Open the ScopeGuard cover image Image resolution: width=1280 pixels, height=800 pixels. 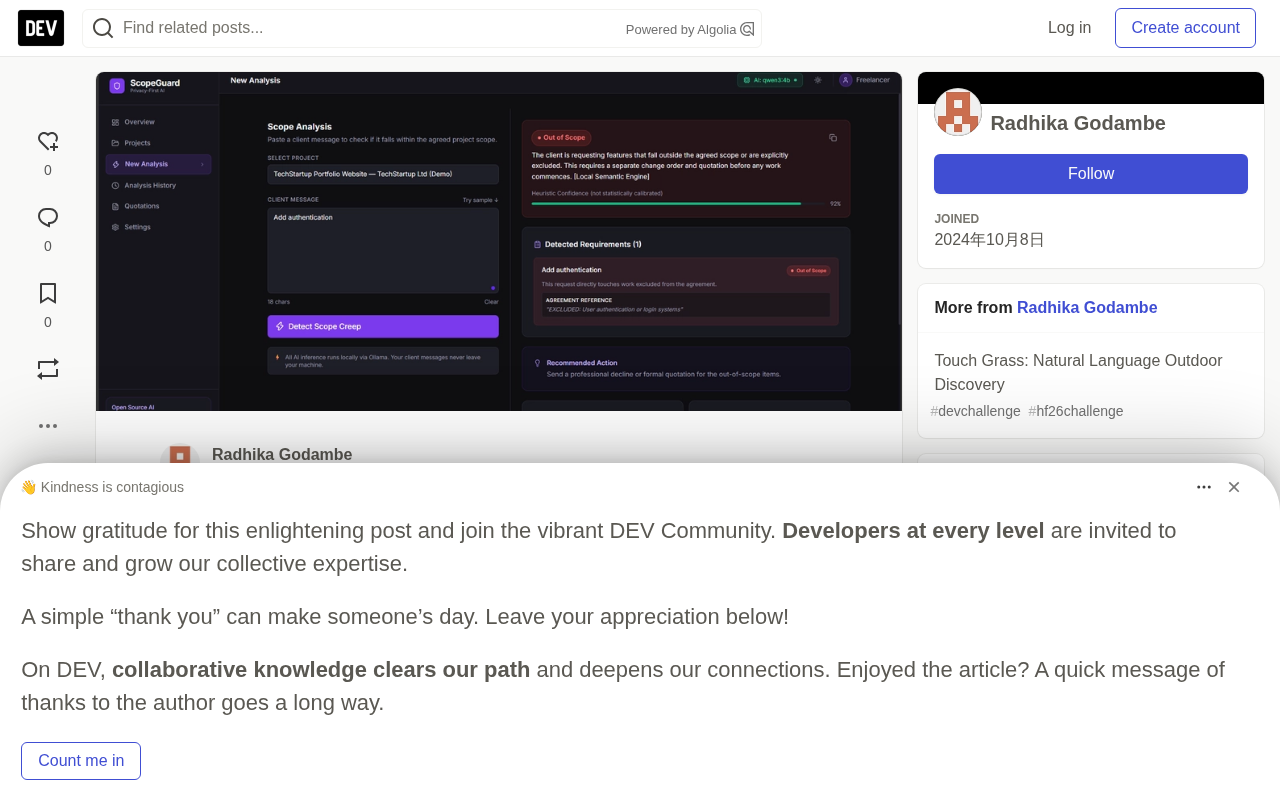(x=499, y=241)
